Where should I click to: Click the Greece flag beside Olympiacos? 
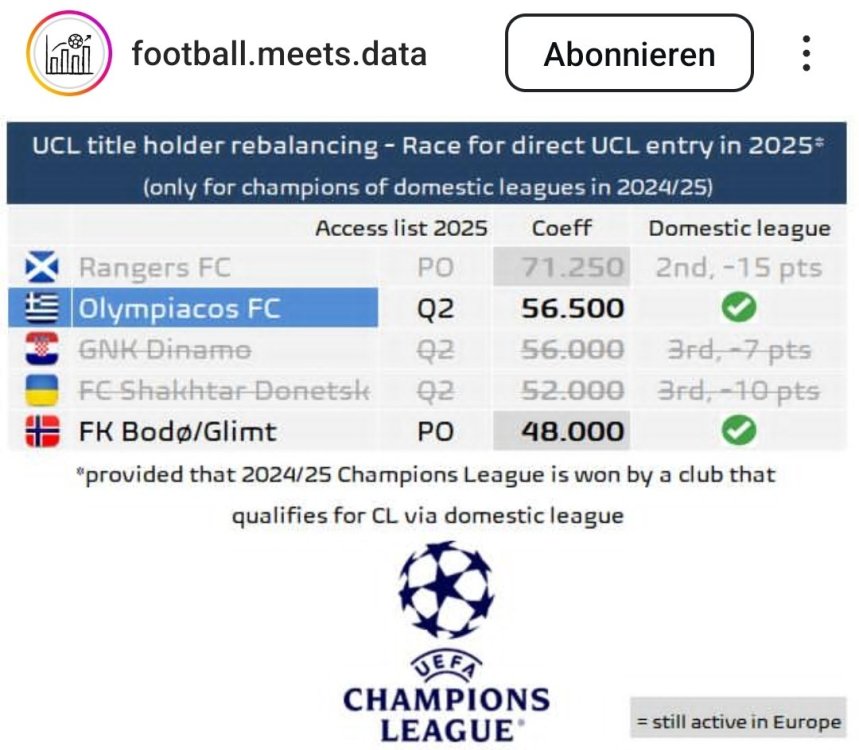[x=41, y=308]
